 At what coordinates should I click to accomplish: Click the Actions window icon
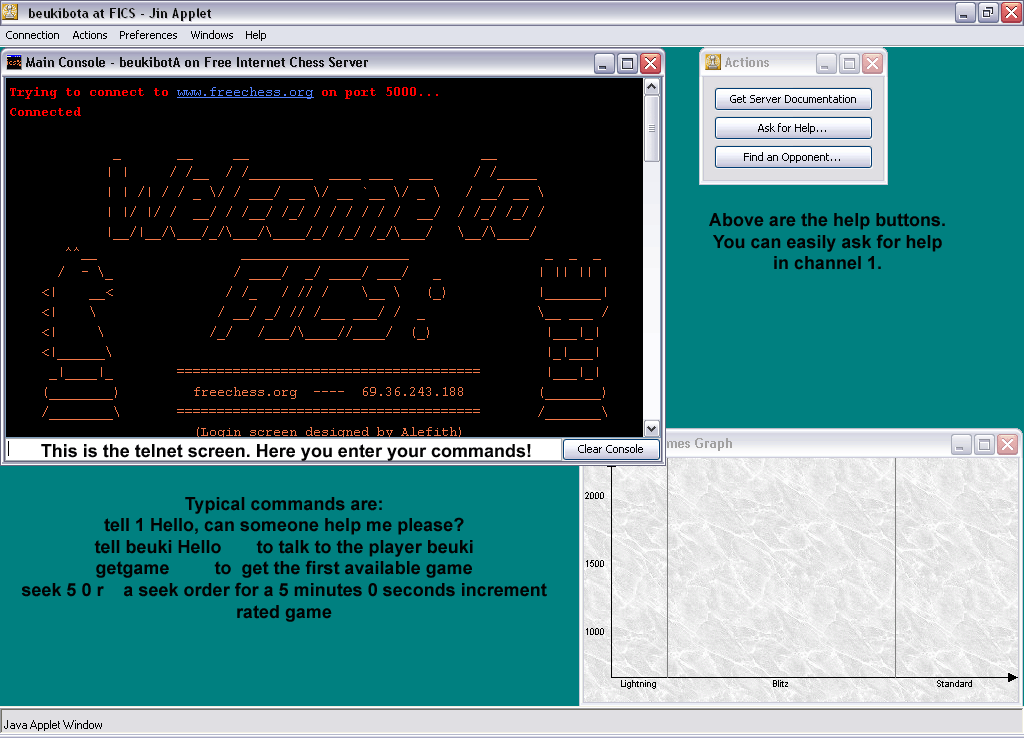[713, 62]
